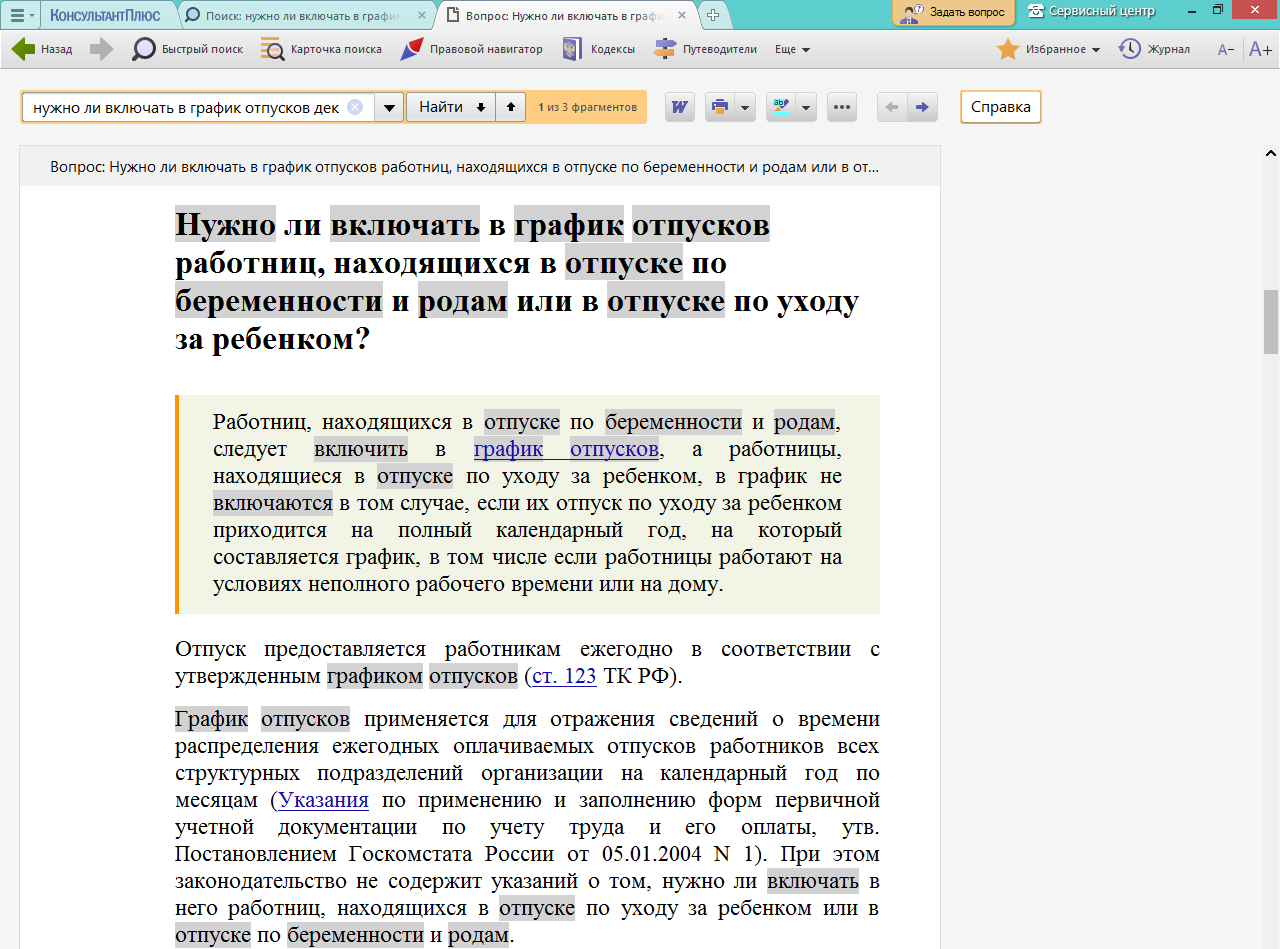Open Путеводители section
This screenshot has width=1280, height=949.
pos(705,49)
